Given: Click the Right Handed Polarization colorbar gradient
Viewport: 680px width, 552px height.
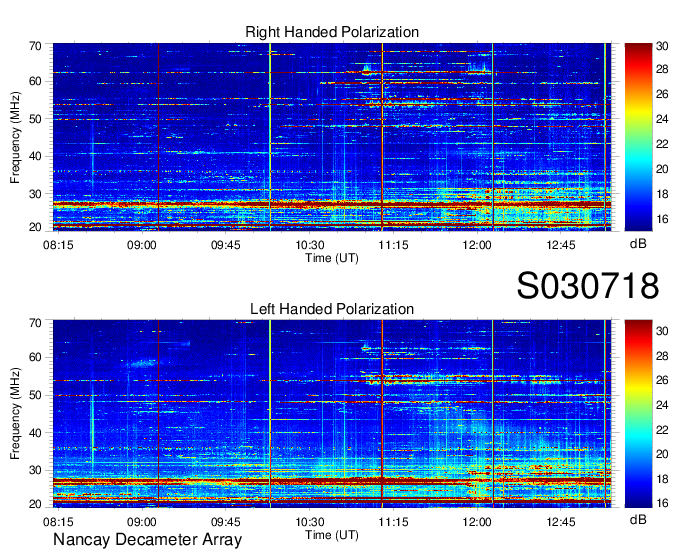Looking at the screenshot, I should 638,137.
